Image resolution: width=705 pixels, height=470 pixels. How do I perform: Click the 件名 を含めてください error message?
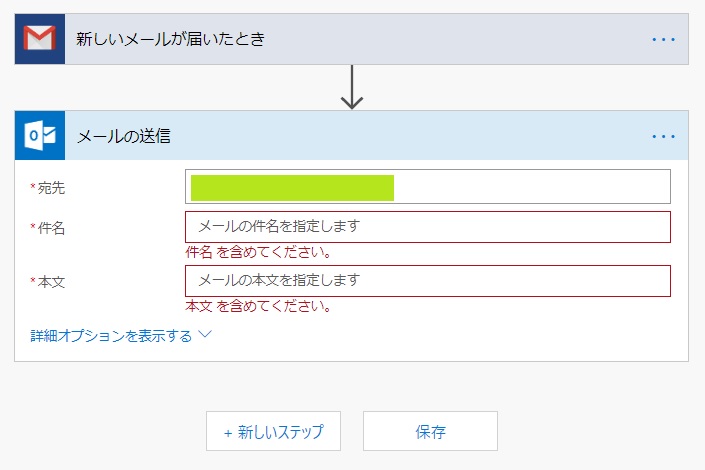pyautogui.click(x=259, y=252)
